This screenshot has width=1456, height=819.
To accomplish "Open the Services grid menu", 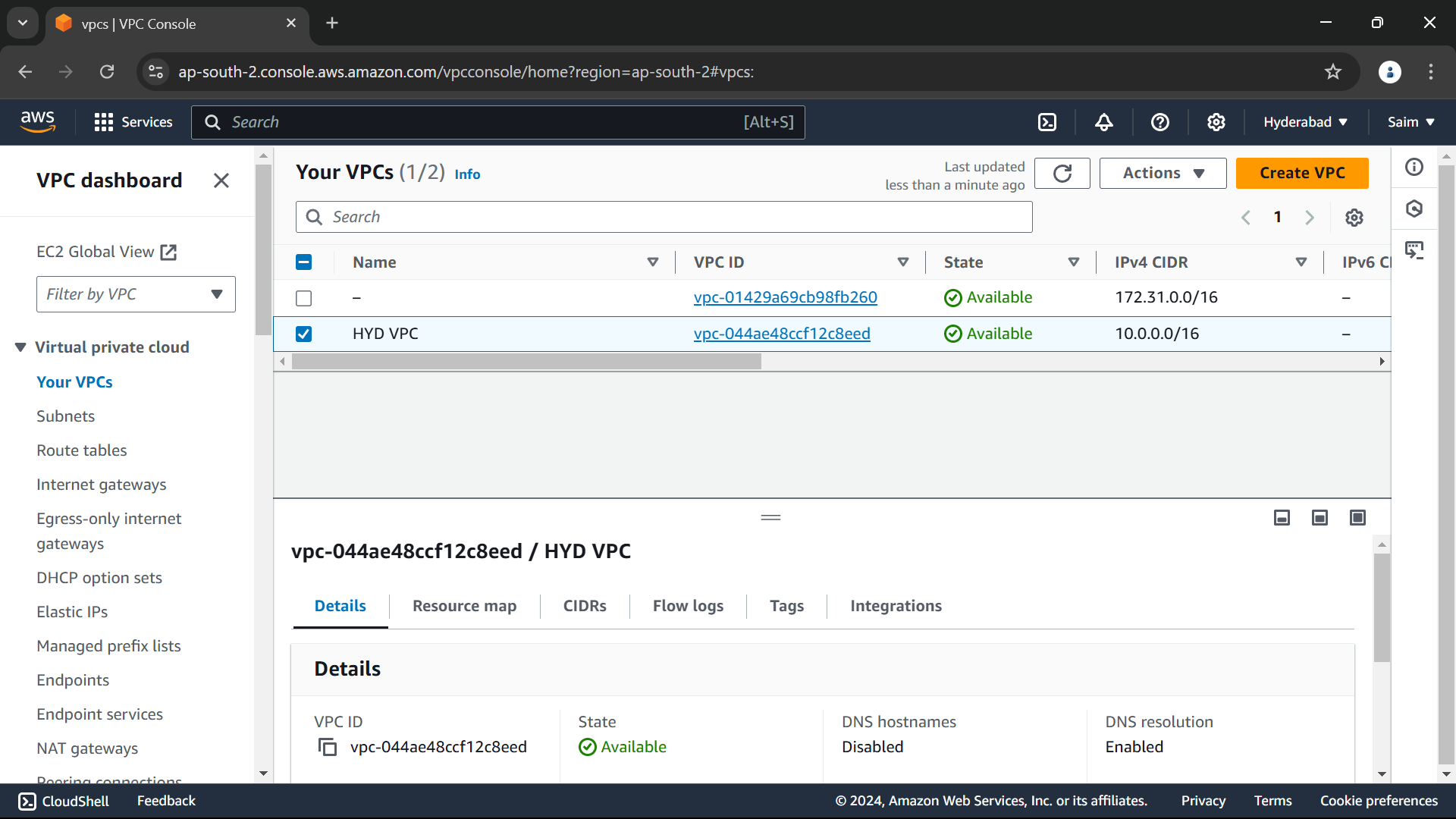I will [x=133, y=122].
